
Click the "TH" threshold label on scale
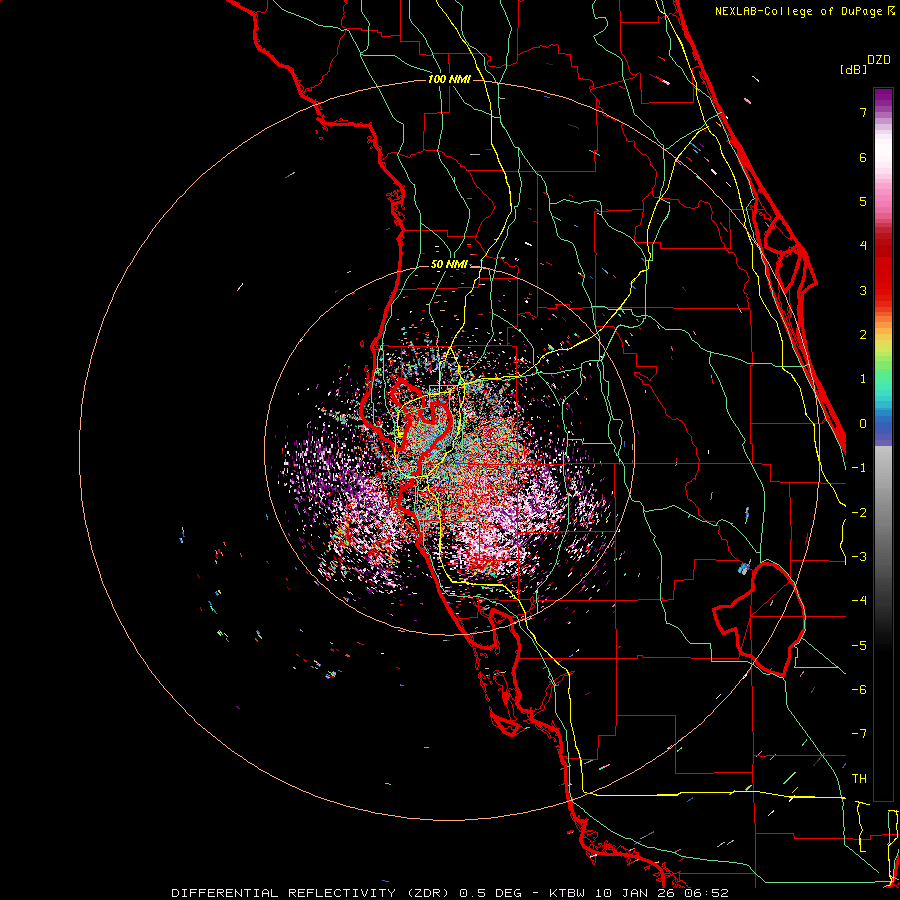tap(859, 779)
